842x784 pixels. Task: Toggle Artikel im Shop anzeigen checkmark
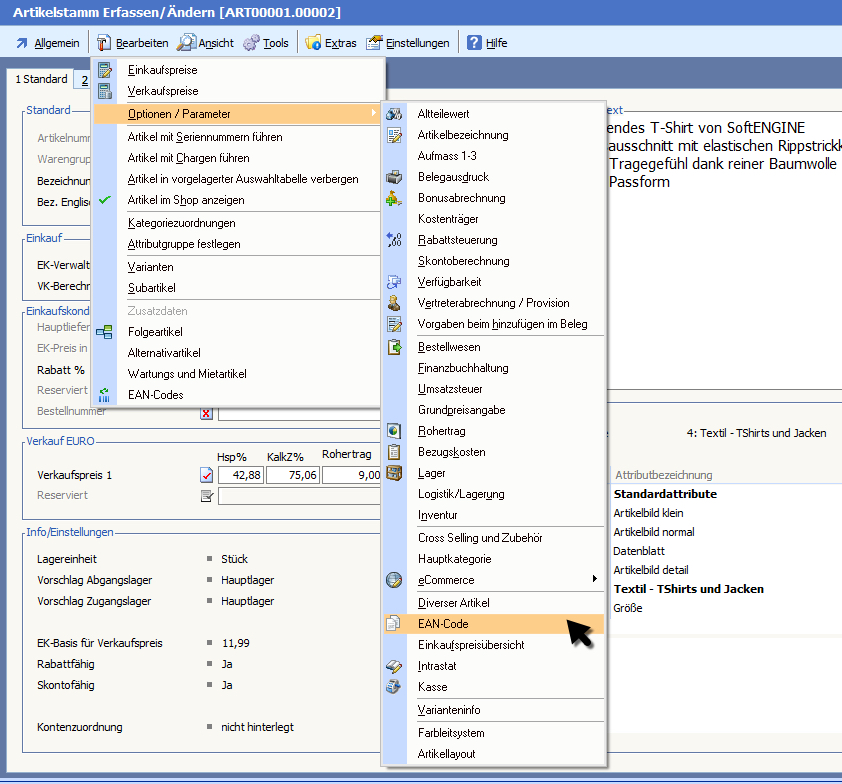click(105, 200)
